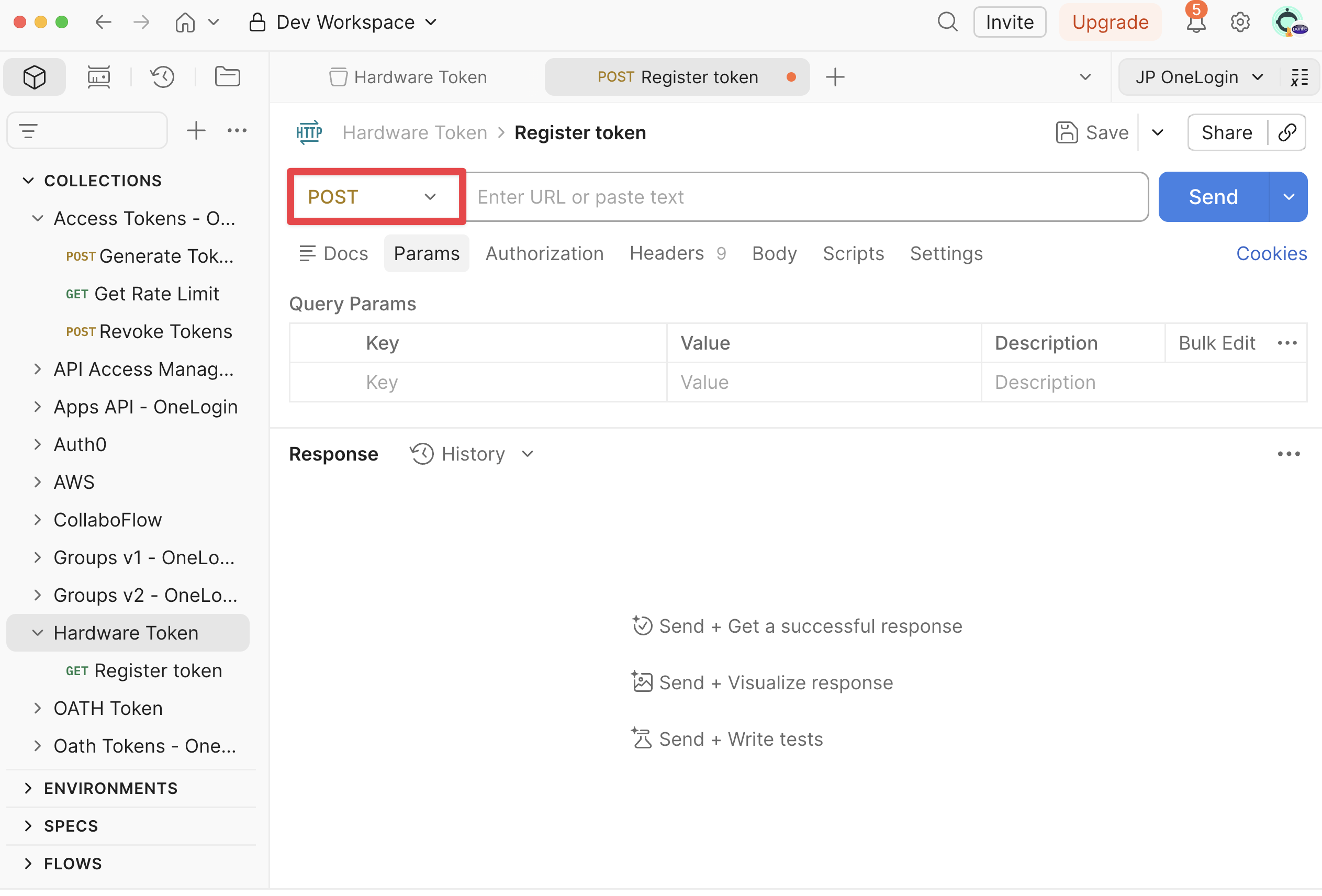Click the HTTP request type icon
Image resolution: width=1322 pixels, height=896 pixels.
[x=309, y=132]
